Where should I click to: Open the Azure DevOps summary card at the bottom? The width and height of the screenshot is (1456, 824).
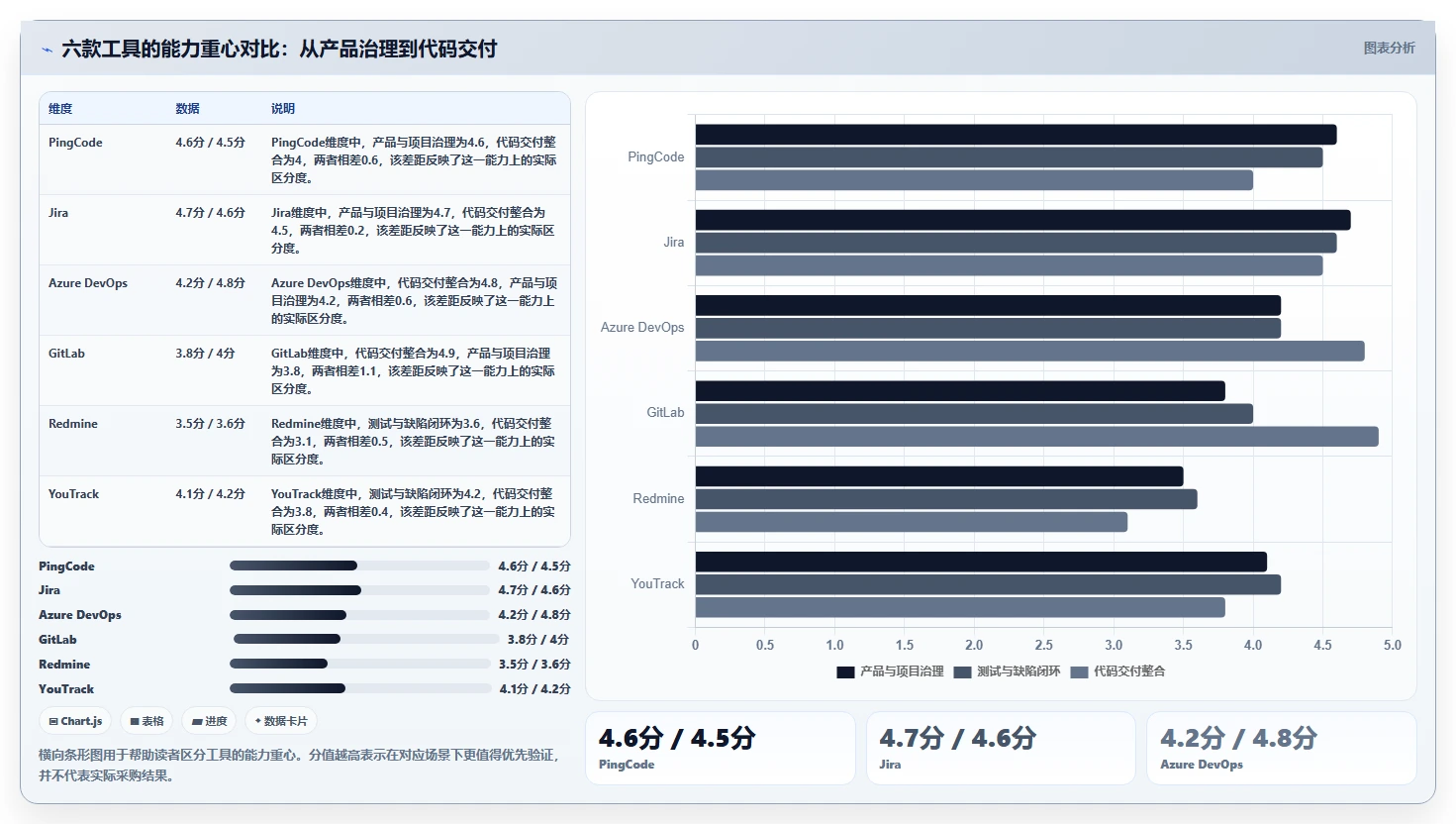pos(1282,748)
